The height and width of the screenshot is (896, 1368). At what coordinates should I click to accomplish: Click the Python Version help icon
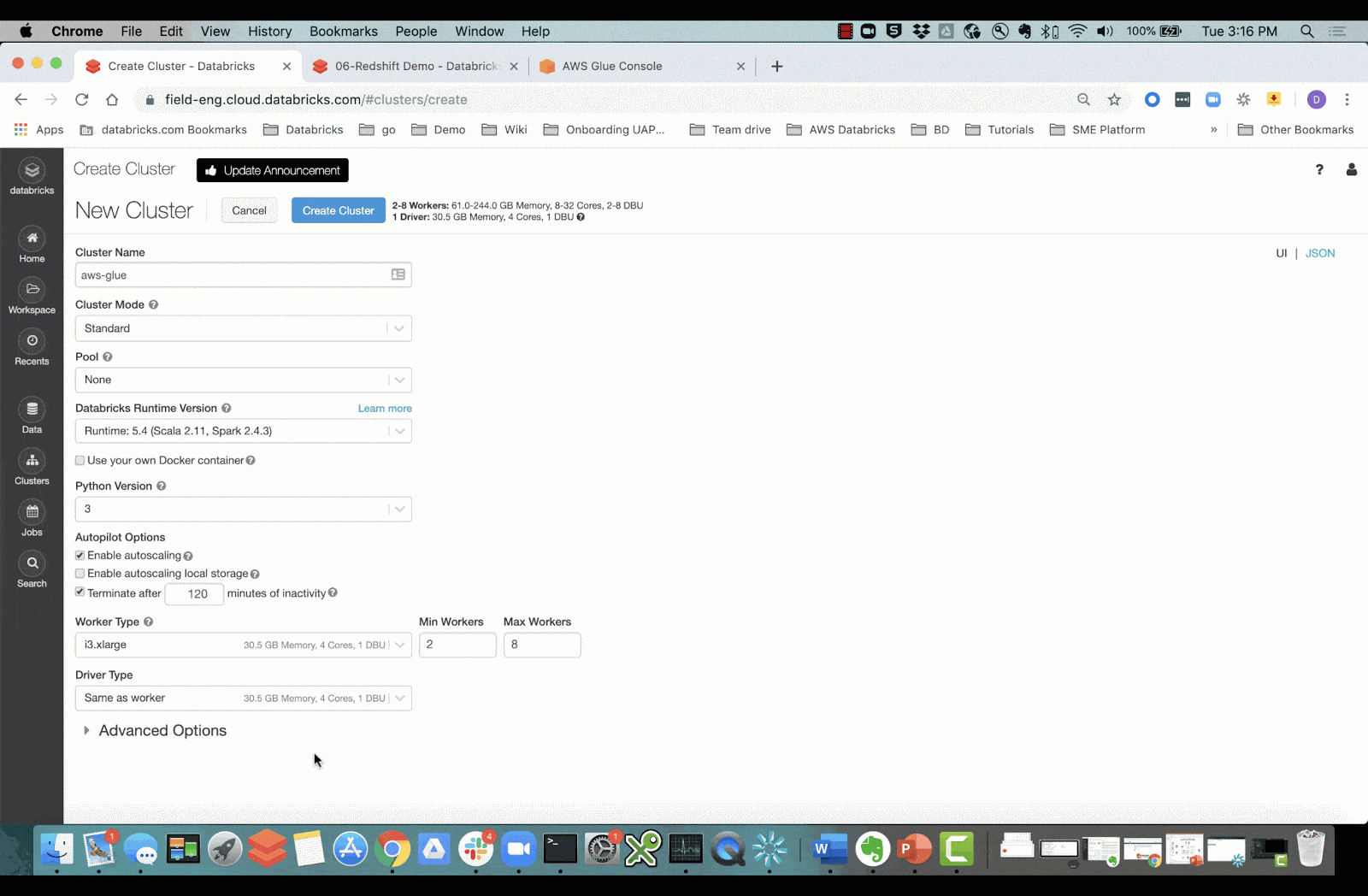(161, 486)
